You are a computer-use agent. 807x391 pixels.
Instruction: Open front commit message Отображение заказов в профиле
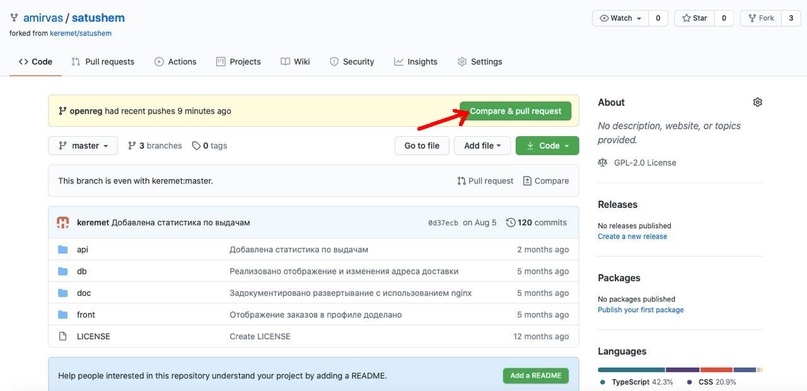tap(315, 314)
